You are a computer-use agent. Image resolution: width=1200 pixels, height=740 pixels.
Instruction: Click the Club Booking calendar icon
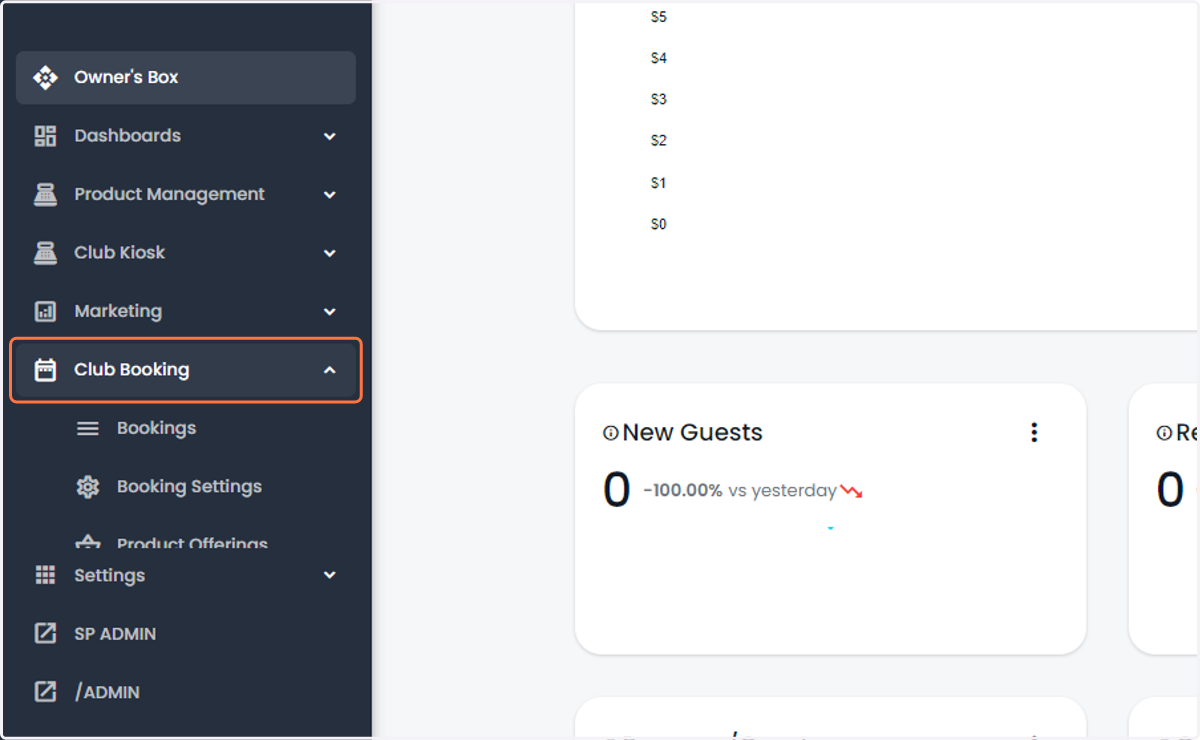point(45,370)
